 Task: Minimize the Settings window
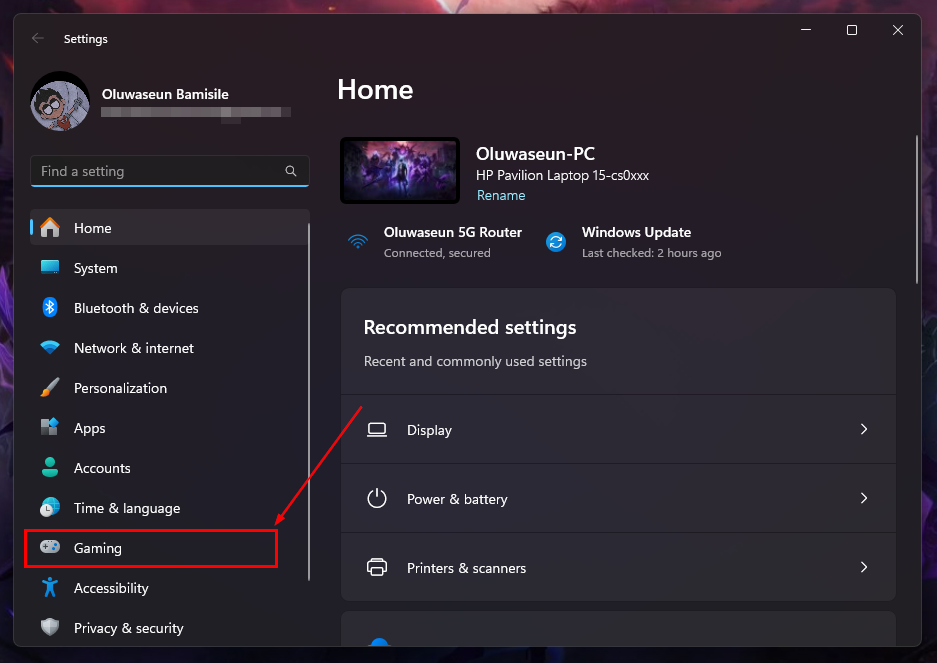pyautogui.click(x=806, y=30)
